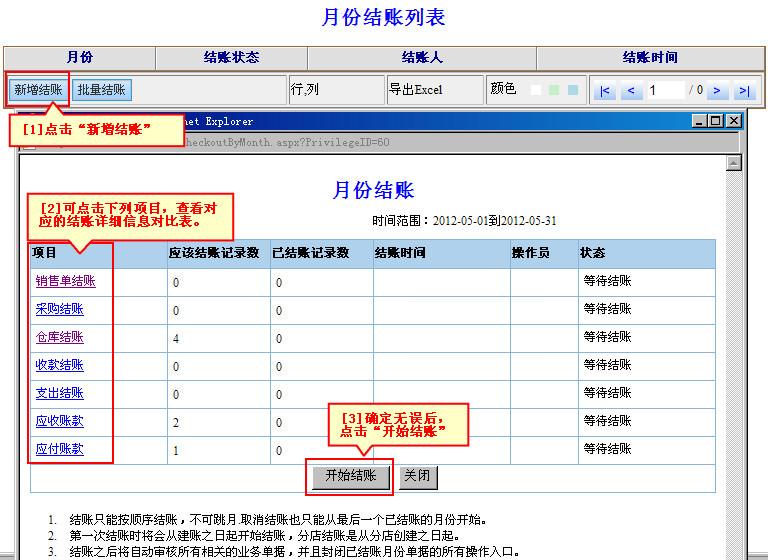Click 导出Excel in the toolbar
The width and height of the screenshot is (768, 560).
tap(415, 90)
